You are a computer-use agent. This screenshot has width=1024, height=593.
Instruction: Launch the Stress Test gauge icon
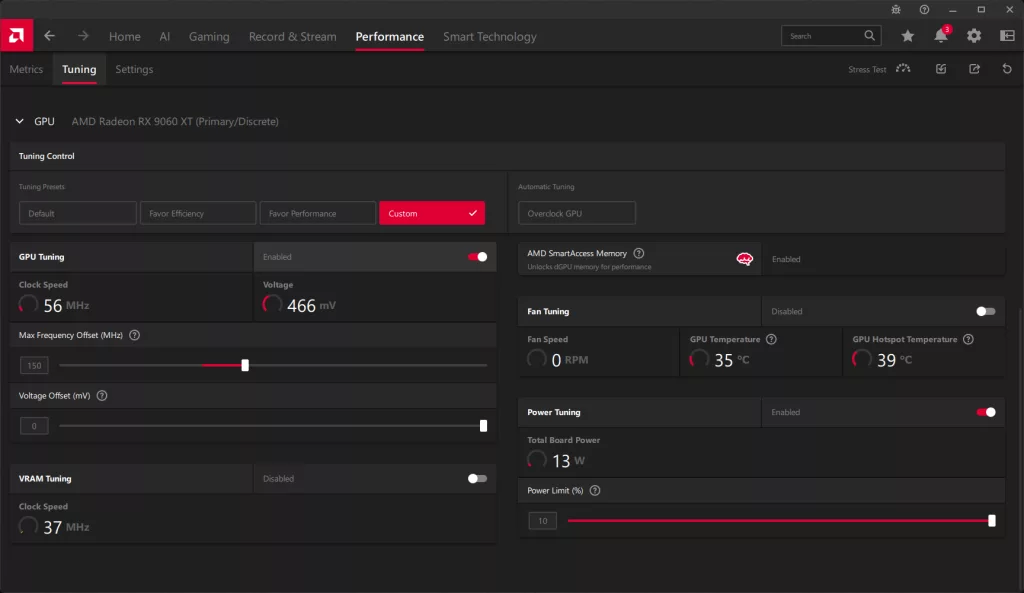(903, 69)
